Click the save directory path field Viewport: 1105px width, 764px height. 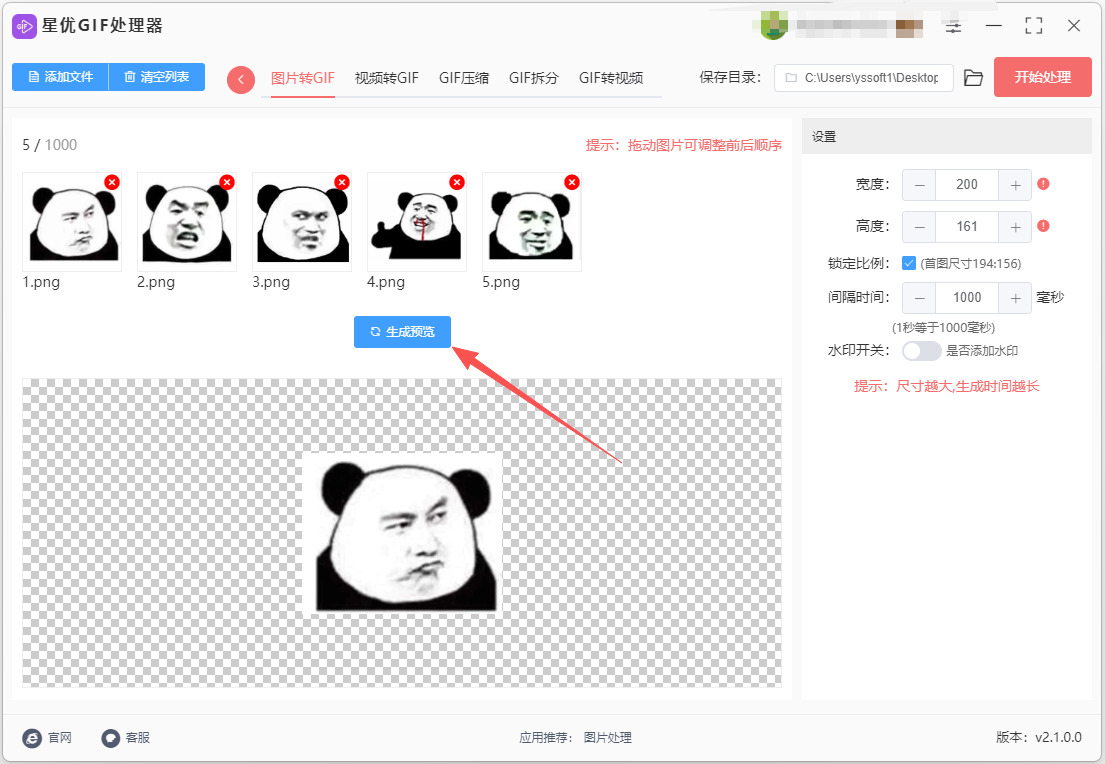point(863,78)
